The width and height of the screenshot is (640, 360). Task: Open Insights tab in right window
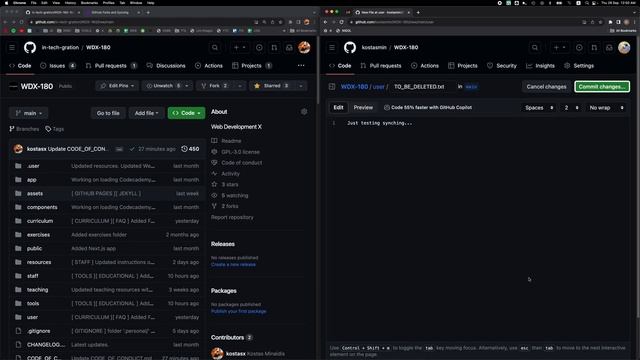click(x=540, y=66)
